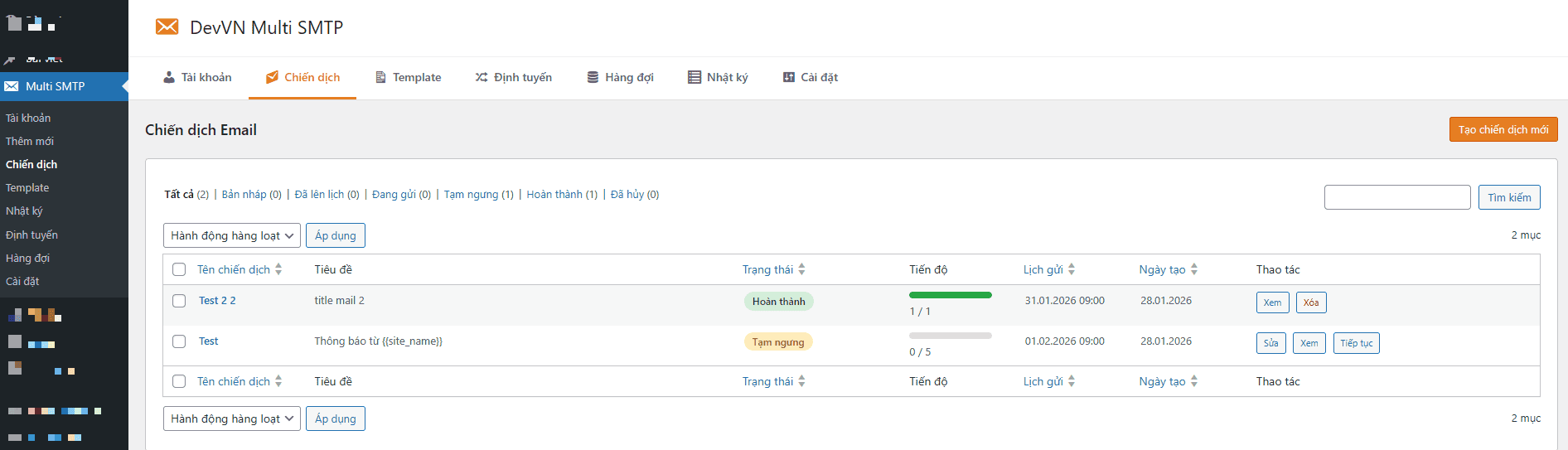Click the Định tuyến shuffle icon
Screen dimensions: 1568x450
481,77
